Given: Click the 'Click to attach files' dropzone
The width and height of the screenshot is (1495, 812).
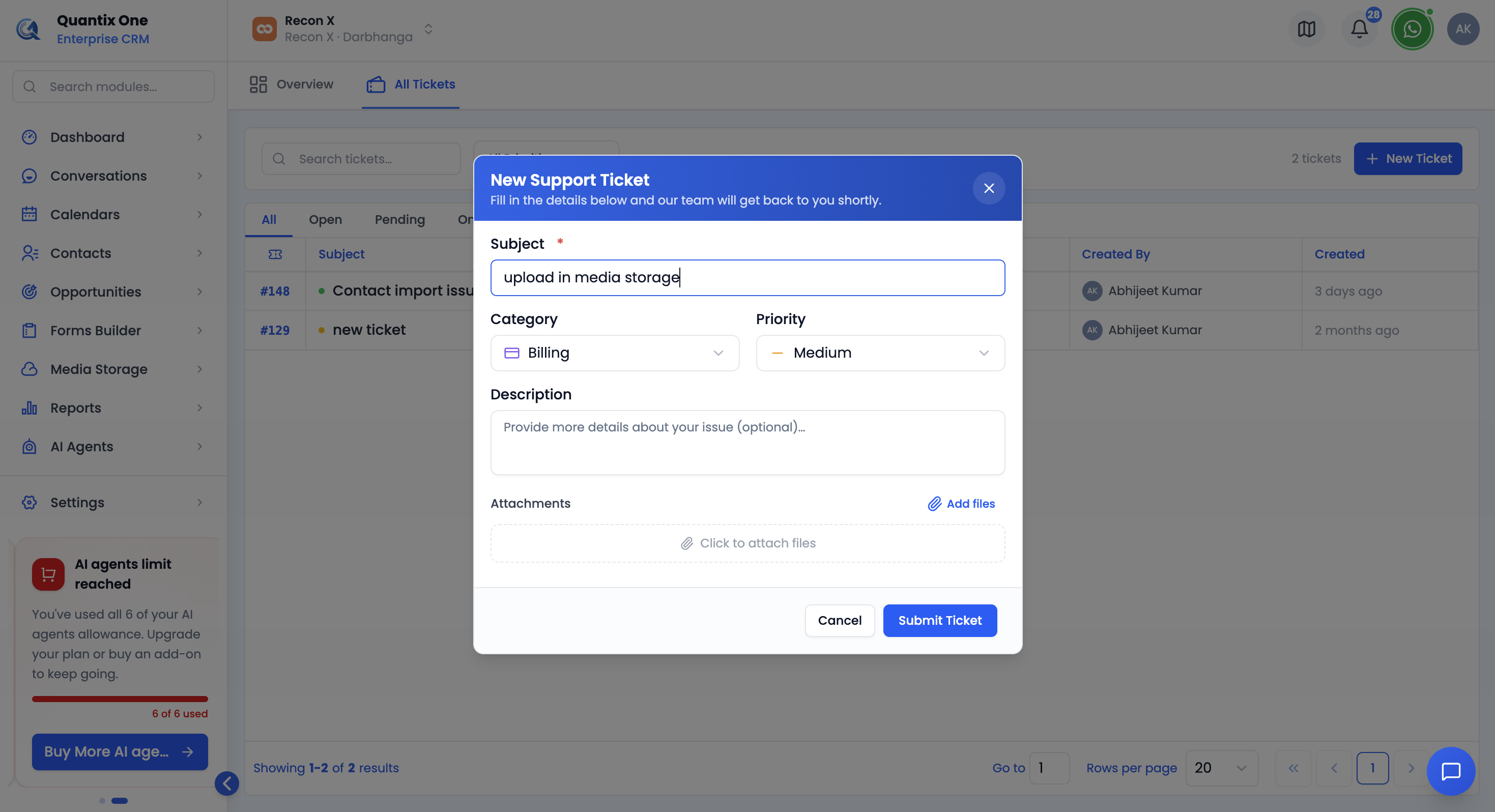Looking at the screenshot, I should click(x=747, y=543).
